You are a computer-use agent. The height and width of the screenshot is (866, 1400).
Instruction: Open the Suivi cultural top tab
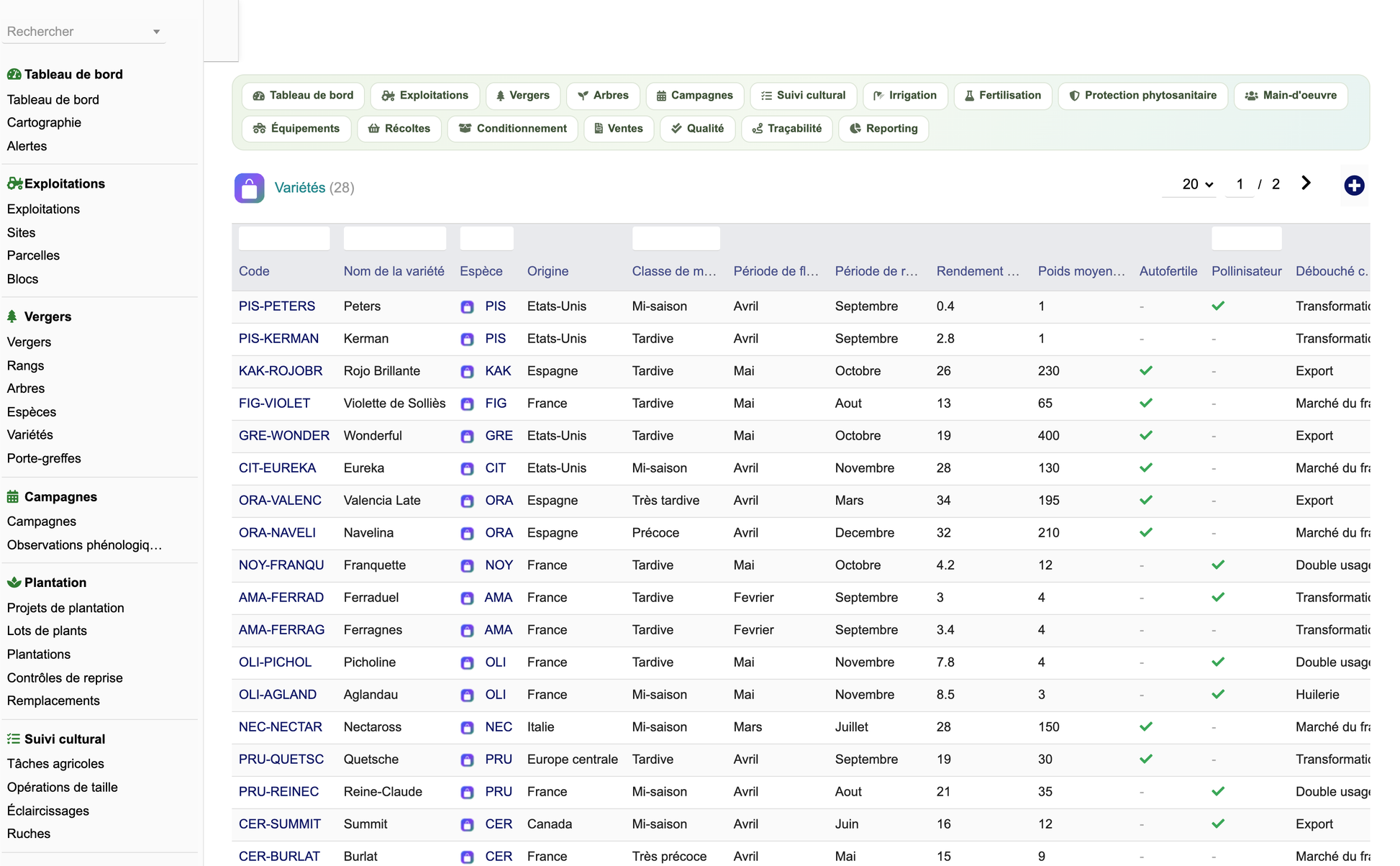click(803, 96)
